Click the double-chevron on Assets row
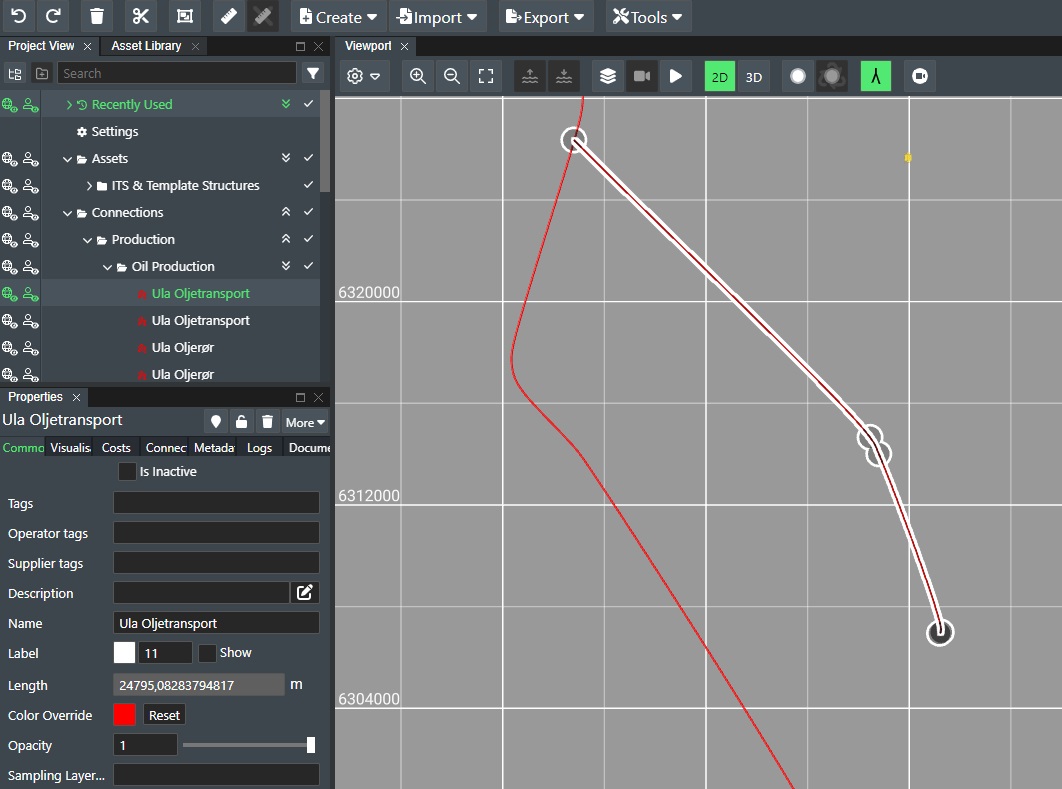This screenshot has width=1062, height=789. [286, 158]
